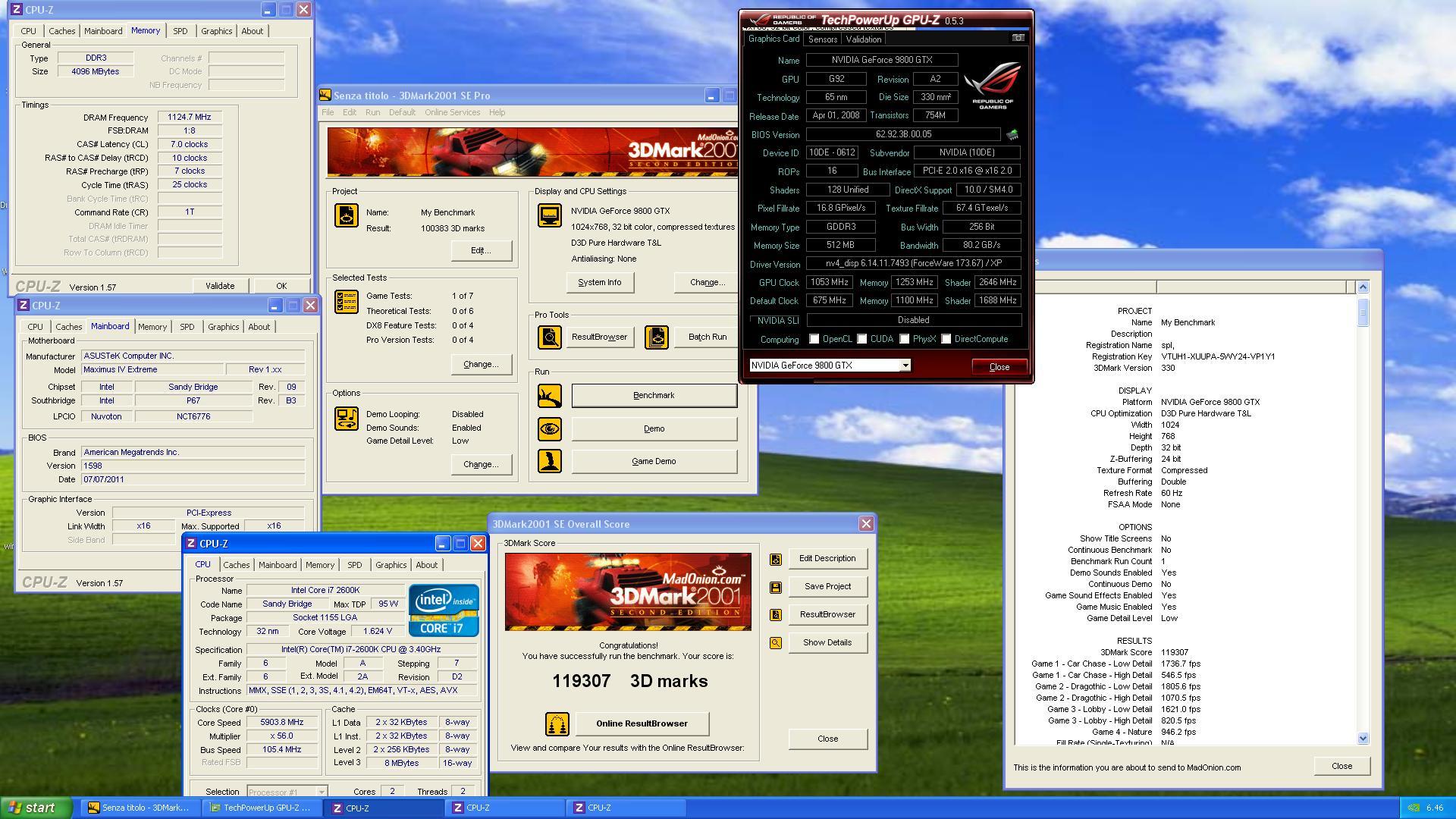Image resolution: width=1456 pixels, height=819 pixels.
Task: Open Caches tab in the Mainboard CPU-Z window
Action: pyautogui.click(x=68, y=327)
